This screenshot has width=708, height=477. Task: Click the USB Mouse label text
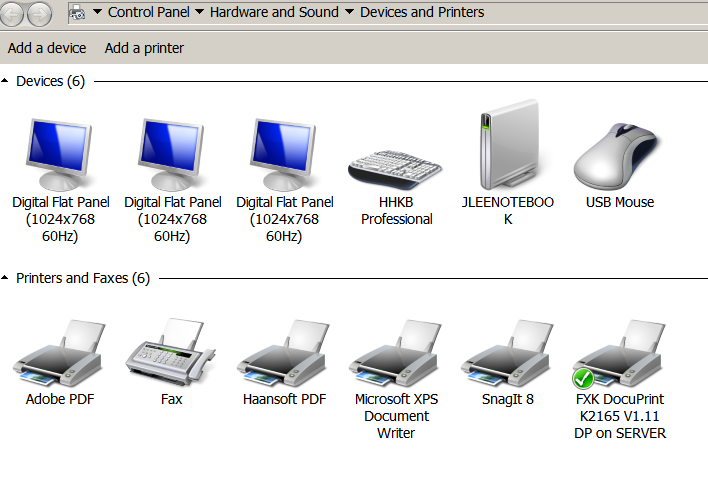(620, 202)
